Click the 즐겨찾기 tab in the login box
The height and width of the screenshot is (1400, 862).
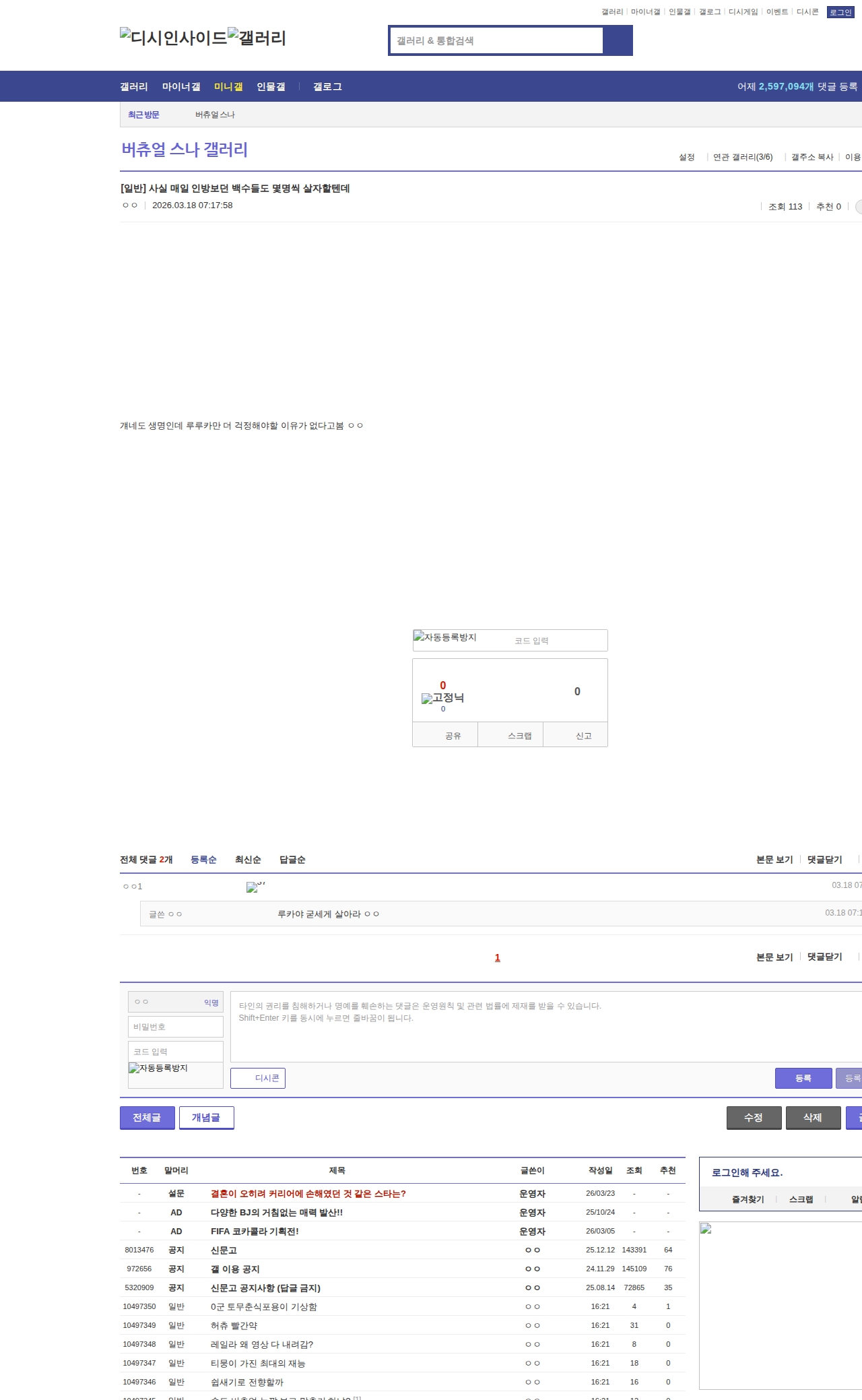coord(748,1199)
